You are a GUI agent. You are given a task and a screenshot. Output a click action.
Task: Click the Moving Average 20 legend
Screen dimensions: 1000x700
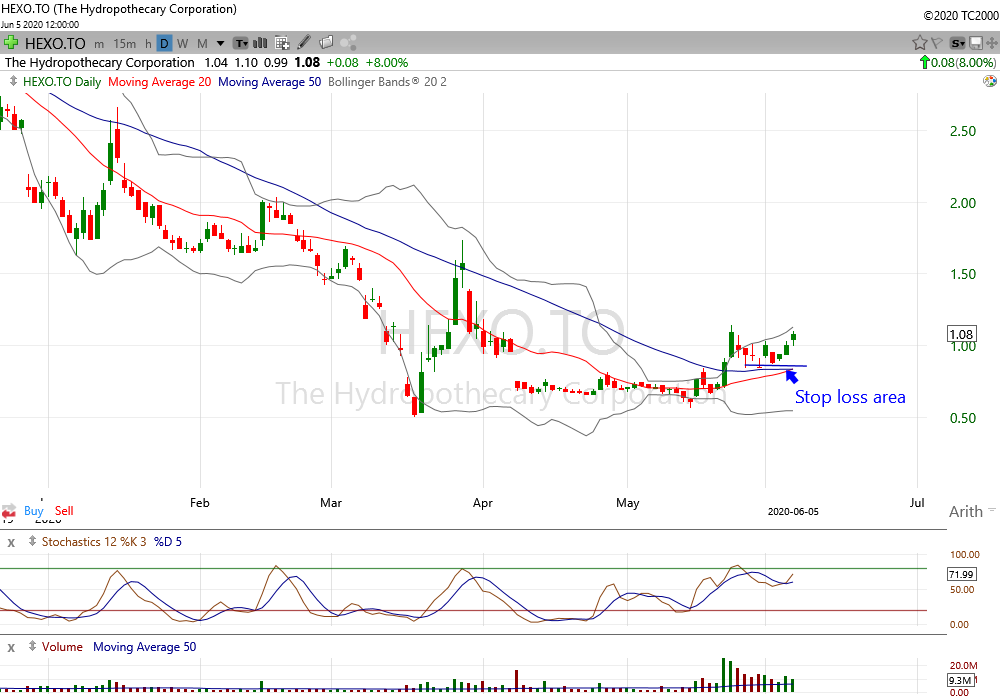pyautogui.click(x=159, y=82)
